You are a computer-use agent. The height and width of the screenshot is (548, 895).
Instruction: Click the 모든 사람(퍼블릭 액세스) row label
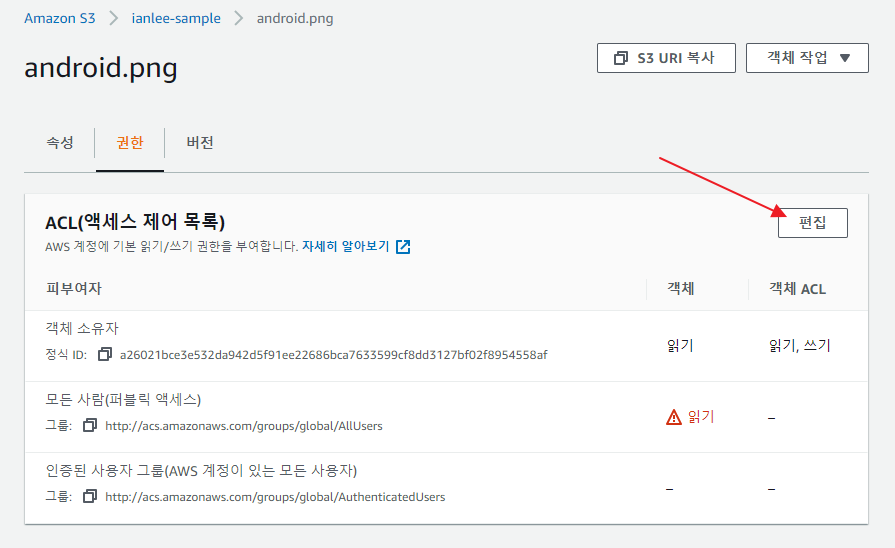123,399
